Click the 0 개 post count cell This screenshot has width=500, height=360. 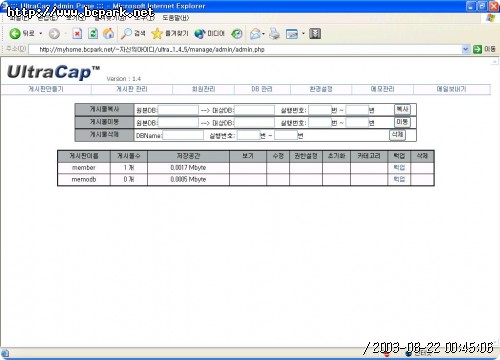pos(129,179)
